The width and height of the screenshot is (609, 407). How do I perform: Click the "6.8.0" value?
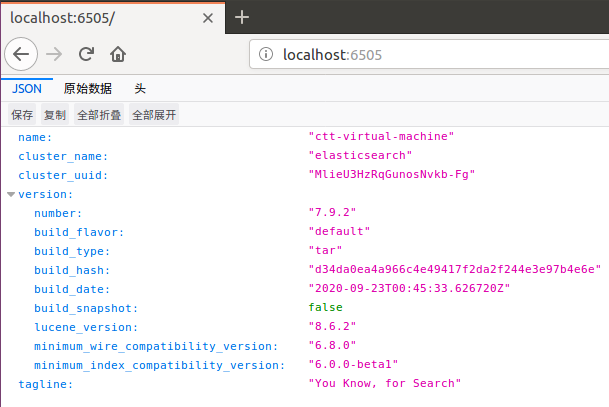[x=332, y=346]
